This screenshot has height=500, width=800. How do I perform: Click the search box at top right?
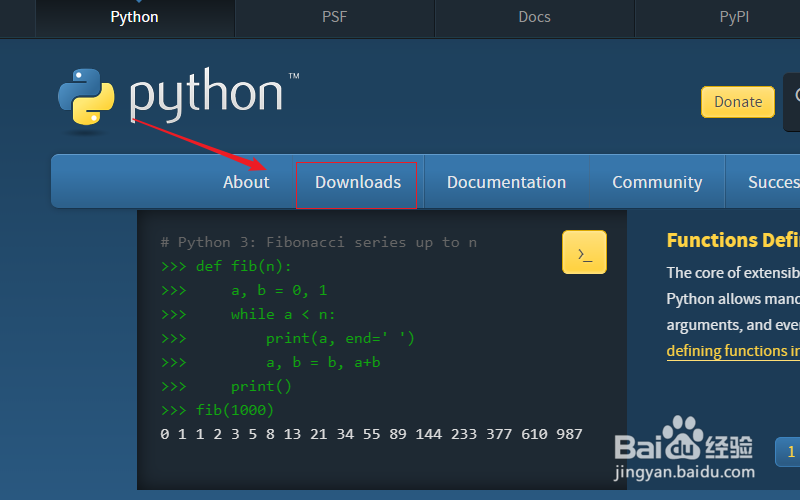(792, 102)
